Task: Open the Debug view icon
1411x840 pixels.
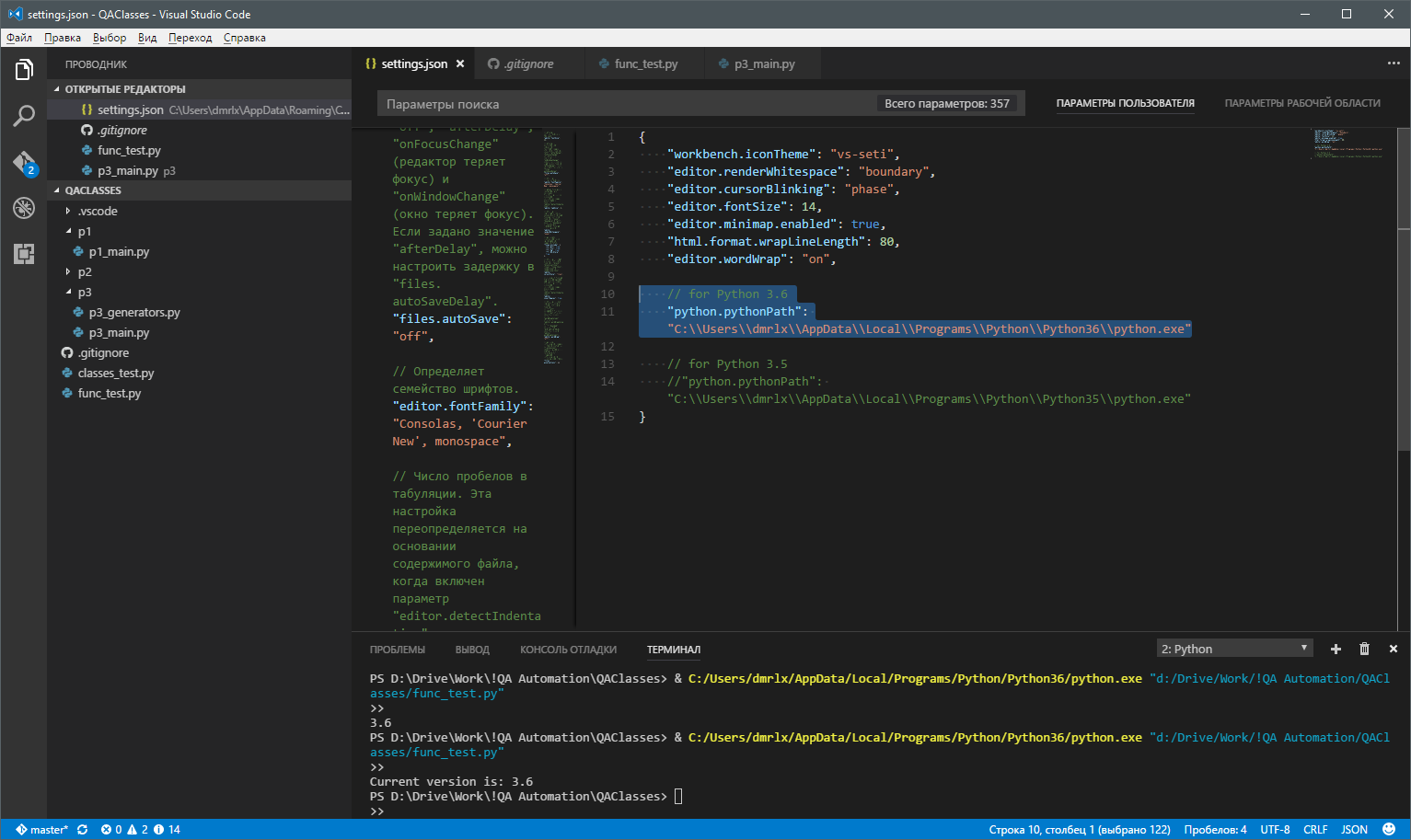Action: click(24, 208)
